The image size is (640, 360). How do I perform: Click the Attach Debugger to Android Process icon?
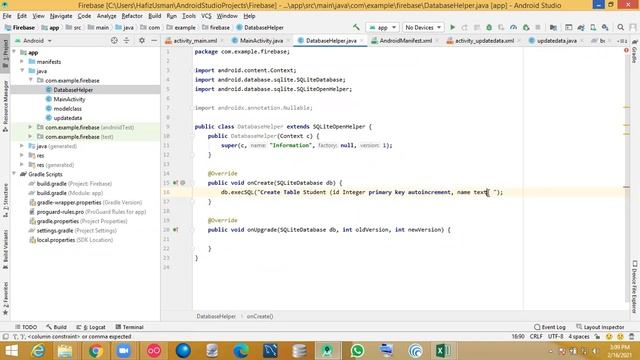[526, 27]
